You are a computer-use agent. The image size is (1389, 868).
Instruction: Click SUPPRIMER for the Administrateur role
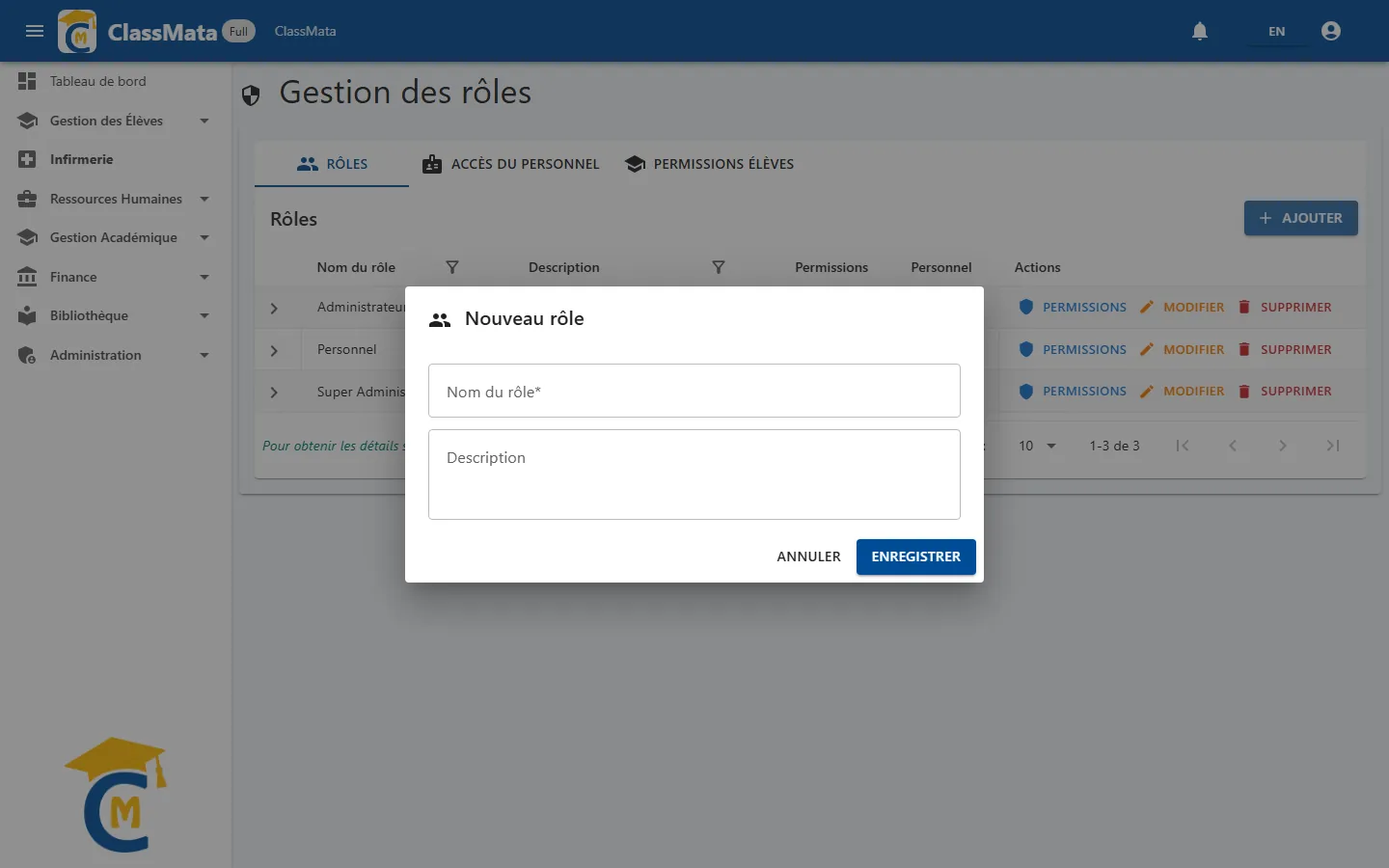coord(1285,307)
